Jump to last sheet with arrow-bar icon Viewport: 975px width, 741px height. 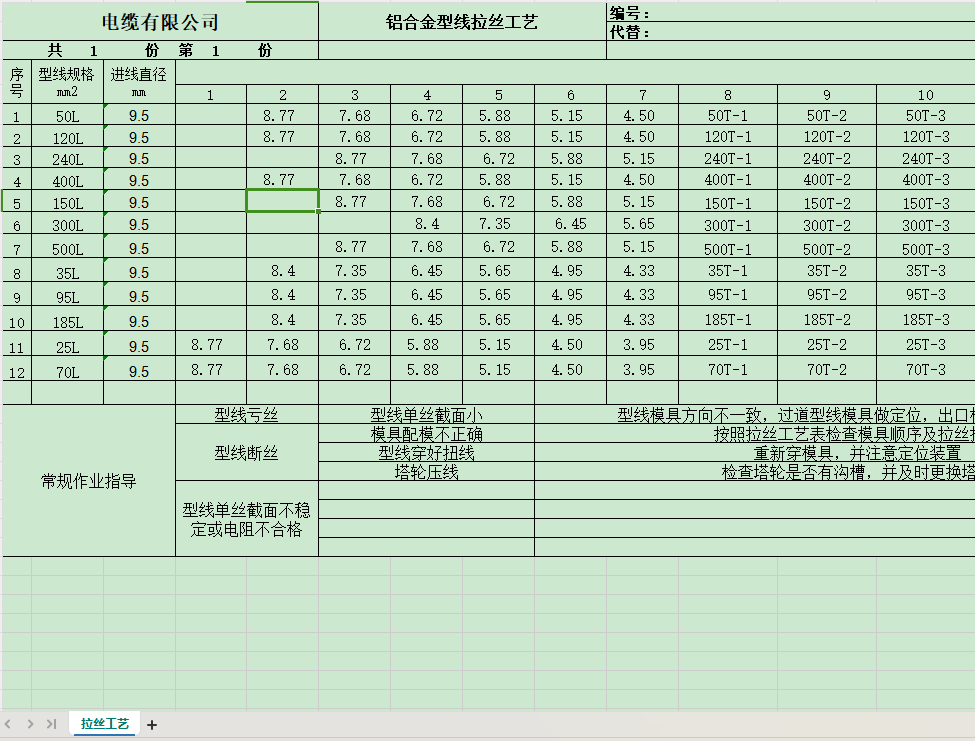[x=51, y=724]
